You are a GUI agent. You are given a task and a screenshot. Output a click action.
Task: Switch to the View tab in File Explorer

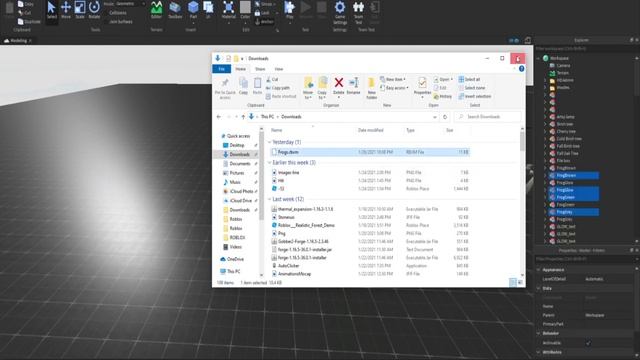pyautogui.click(x=279, y=69)
